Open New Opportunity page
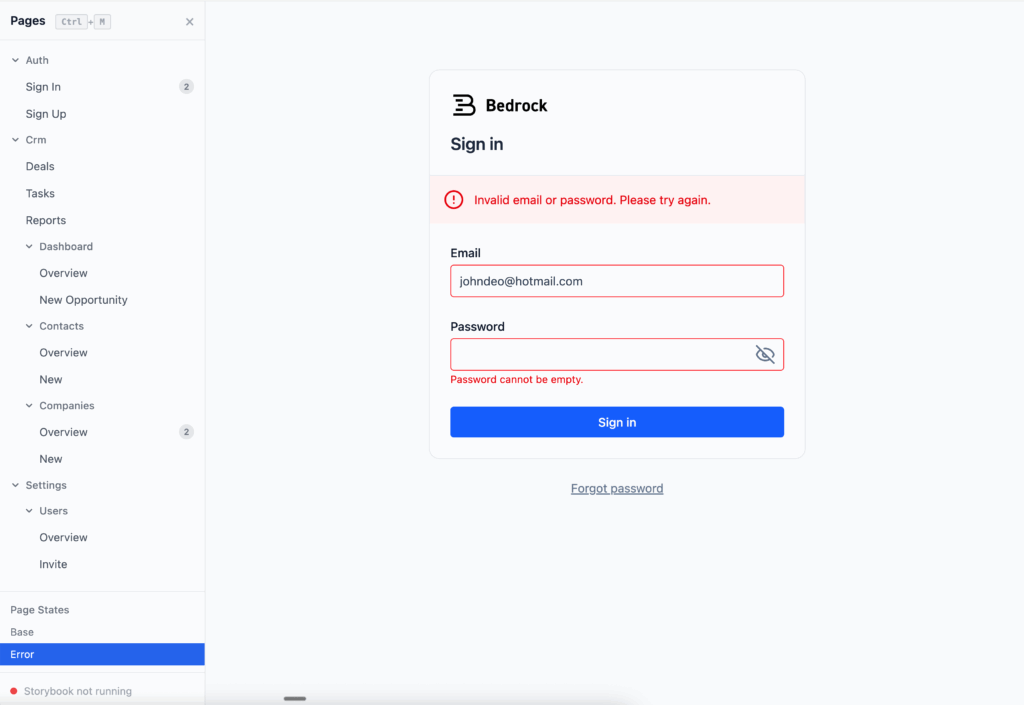The height and width of the screenshot is (705, 1024). 83,300
